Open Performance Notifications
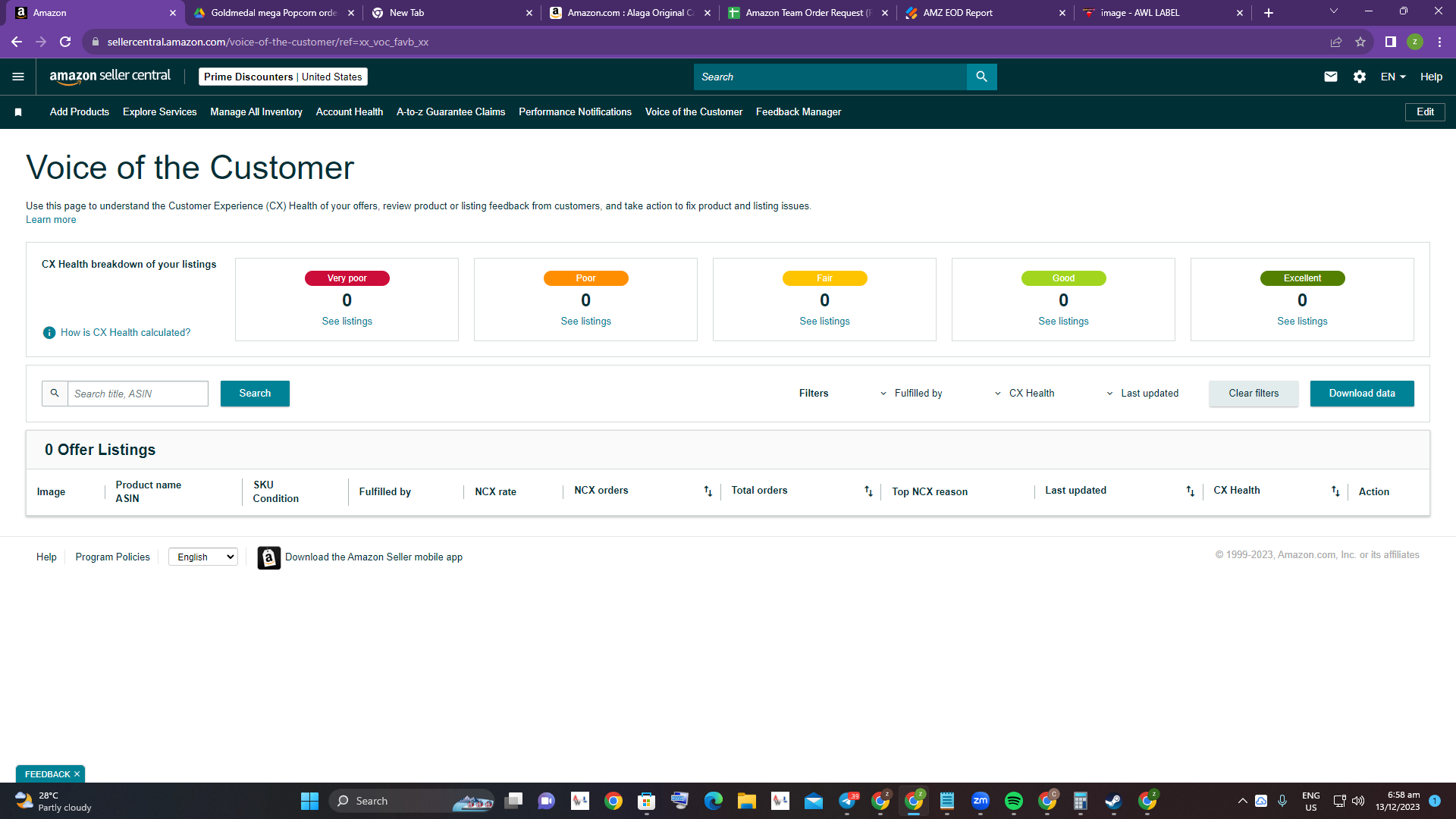1456x819 pixels. point(575,112)
